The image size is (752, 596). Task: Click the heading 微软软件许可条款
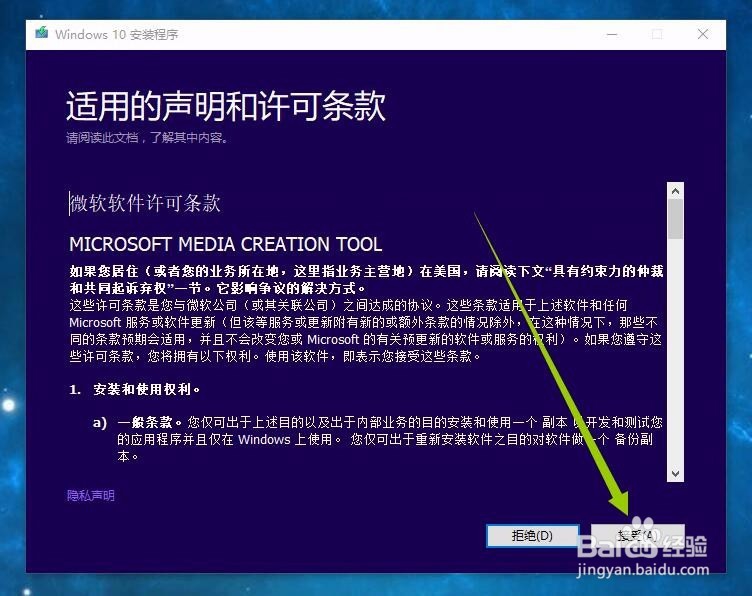145,203
